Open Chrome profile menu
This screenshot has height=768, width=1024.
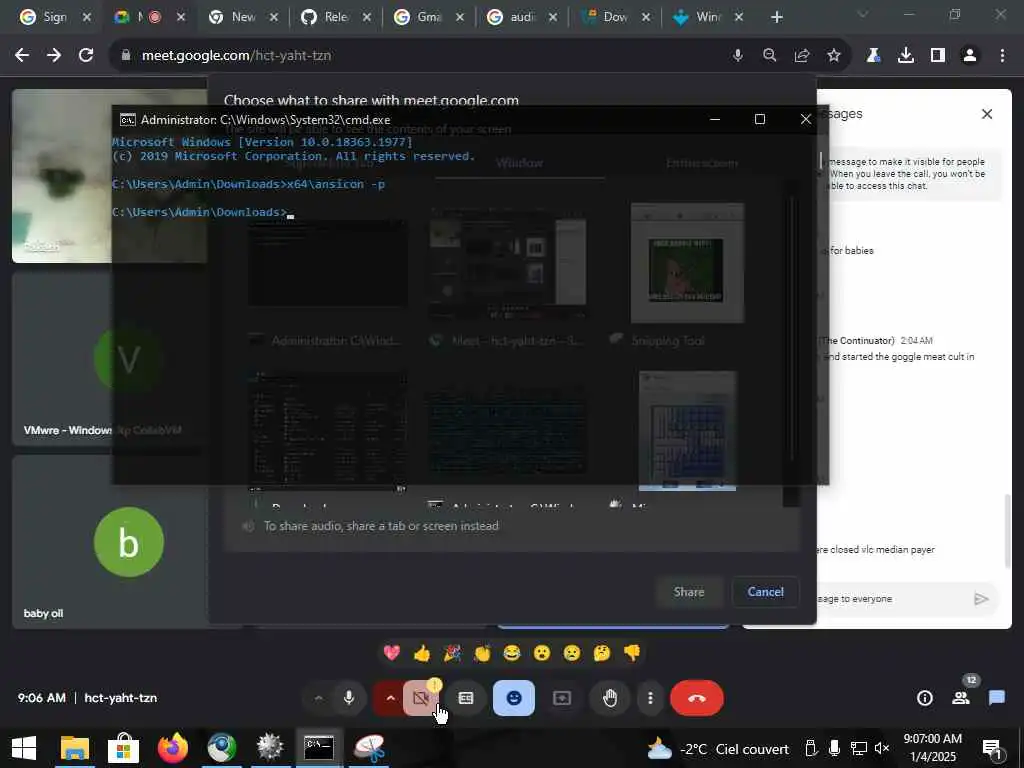click(x=970, y=56)
